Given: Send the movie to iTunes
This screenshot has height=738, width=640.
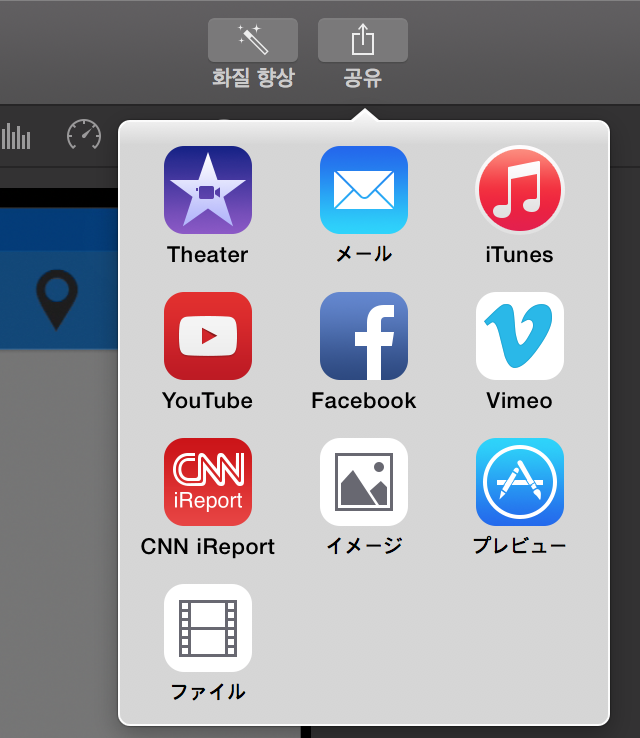Looking at the screenshot, I should 520,190.
